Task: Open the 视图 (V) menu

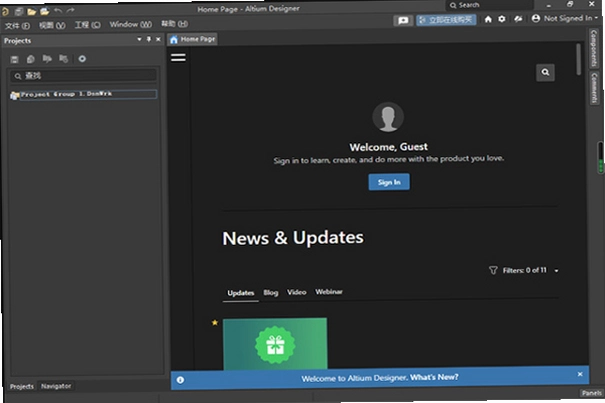Action: [52, 25]
